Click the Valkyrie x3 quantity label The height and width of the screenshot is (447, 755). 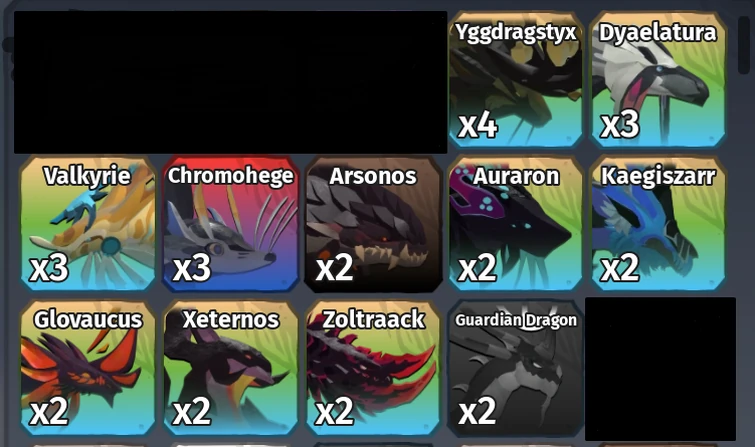click(x=49, y=268)
